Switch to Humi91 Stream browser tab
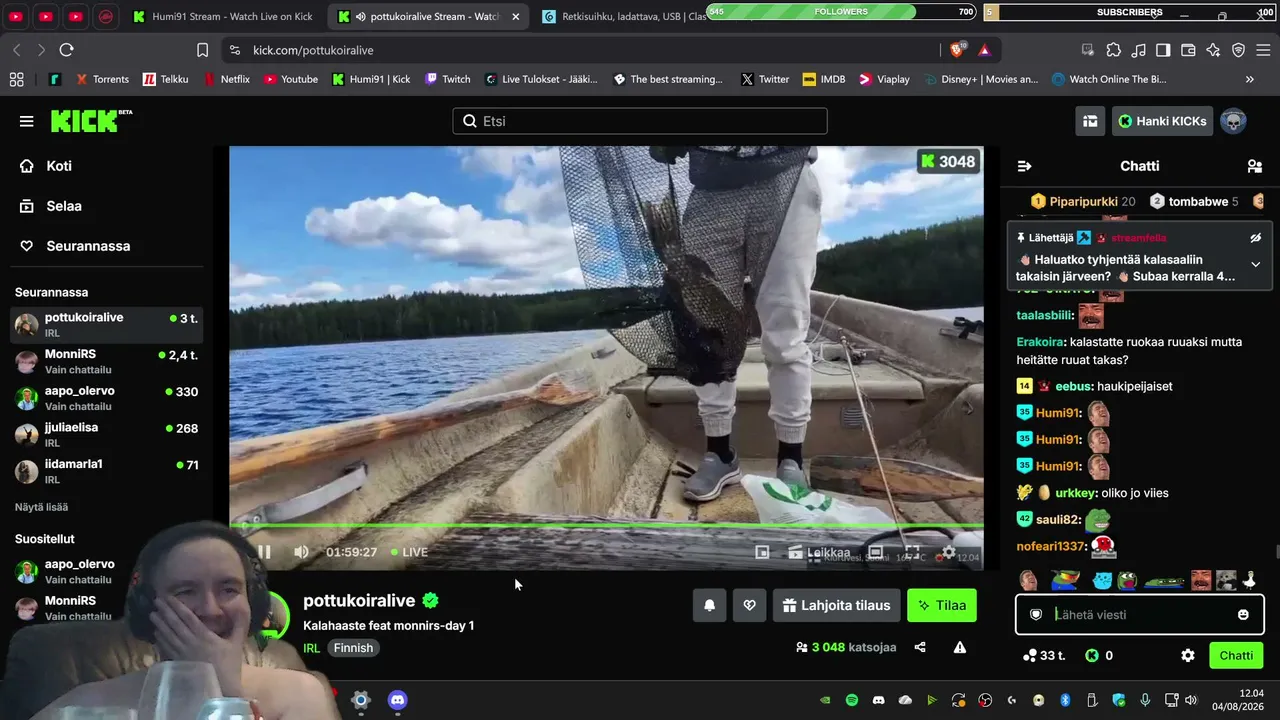The width and height of the screenshot is (1280, 720). [x=223, y=17]
